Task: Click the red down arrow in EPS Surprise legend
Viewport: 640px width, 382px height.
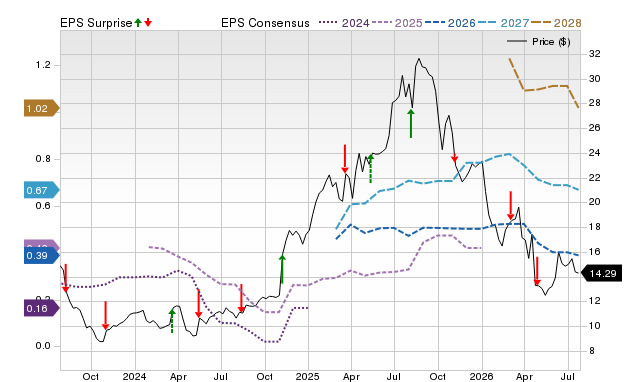Action: [148, 23]
